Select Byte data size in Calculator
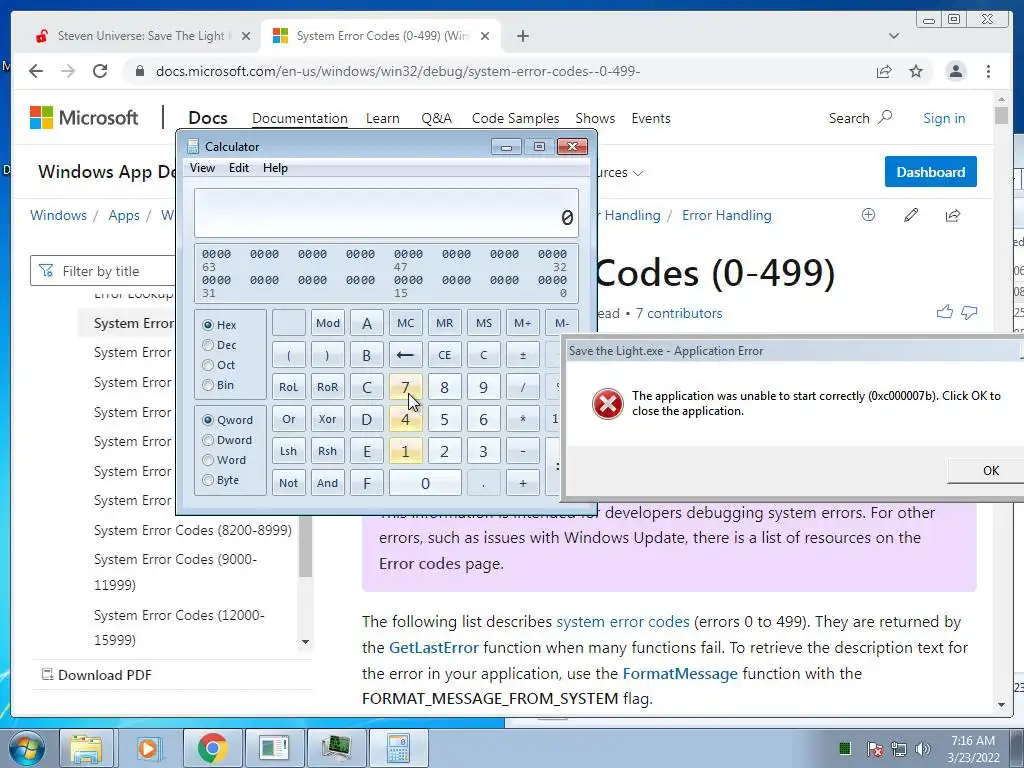Image resolution: width=1024 pixels, height=768 pixels. pyautogui.click(x=208, y=480)
